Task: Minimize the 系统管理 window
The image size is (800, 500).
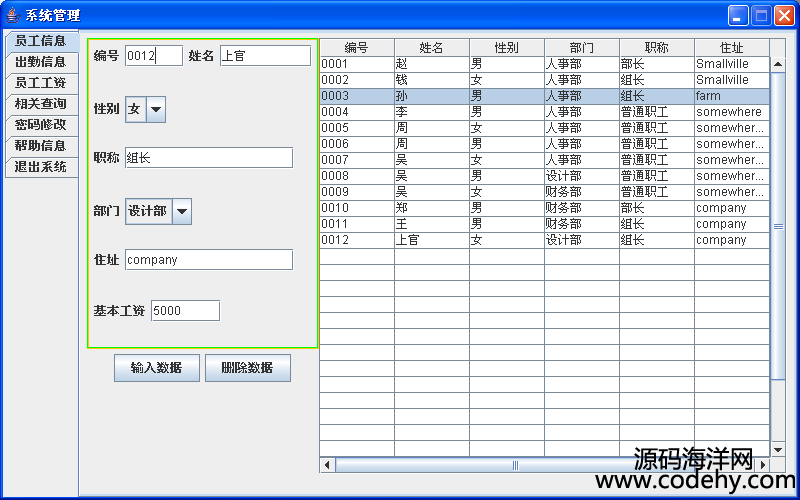Action: tap(738, 15)
